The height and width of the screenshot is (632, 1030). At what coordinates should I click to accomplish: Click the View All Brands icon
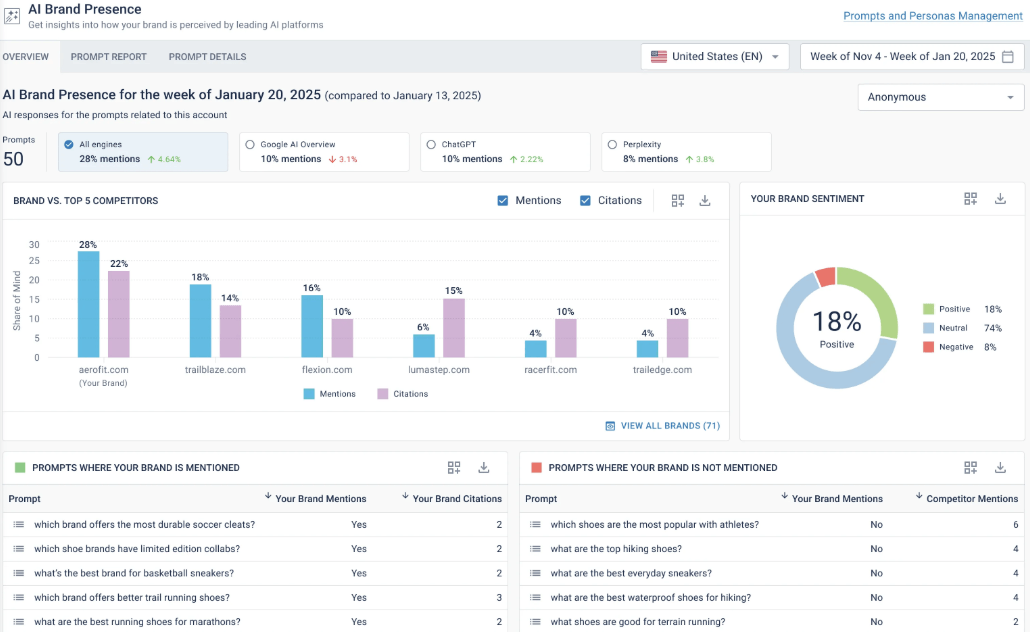pos(610,426)
